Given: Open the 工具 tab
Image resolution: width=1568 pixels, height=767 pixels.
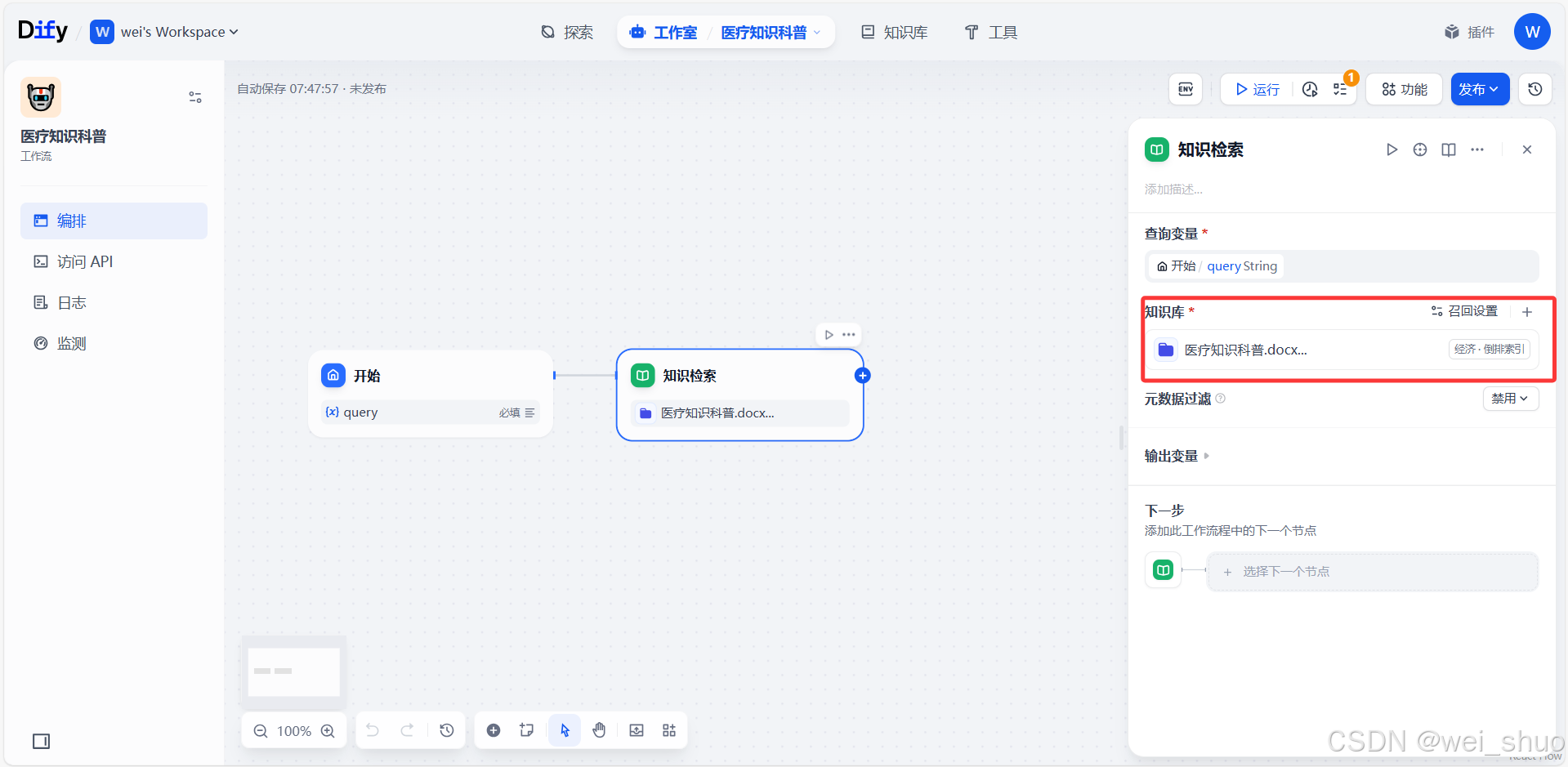Looking at the screenshot, I should 990,32.
